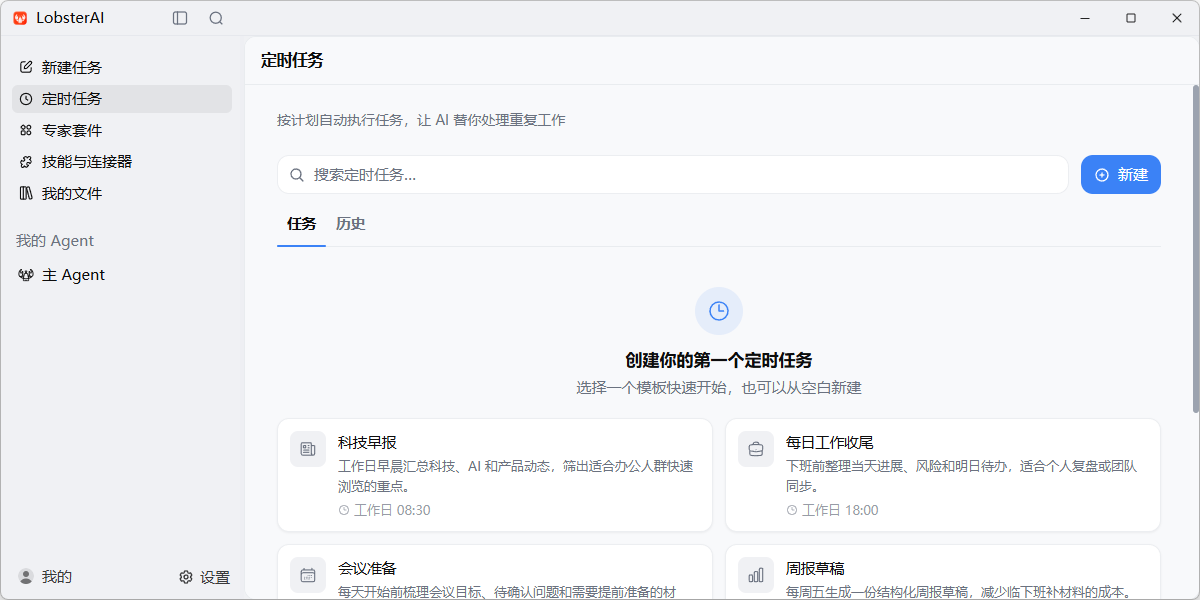
Task: Click the 定时任务 page heading
Action: pyautogui.click(x=292, y=60)
